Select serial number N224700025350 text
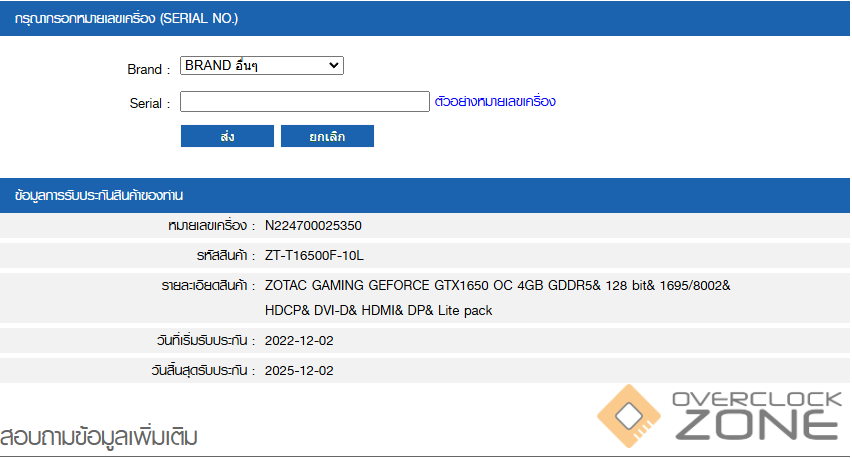The image size is (852, 458). [313, 226]
